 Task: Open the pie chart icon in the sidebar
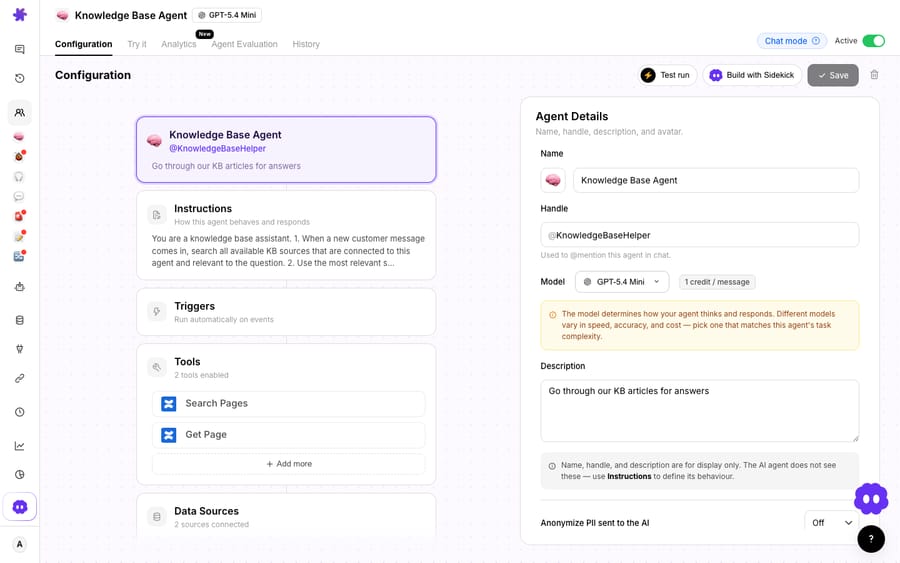(x=20, y=475)
